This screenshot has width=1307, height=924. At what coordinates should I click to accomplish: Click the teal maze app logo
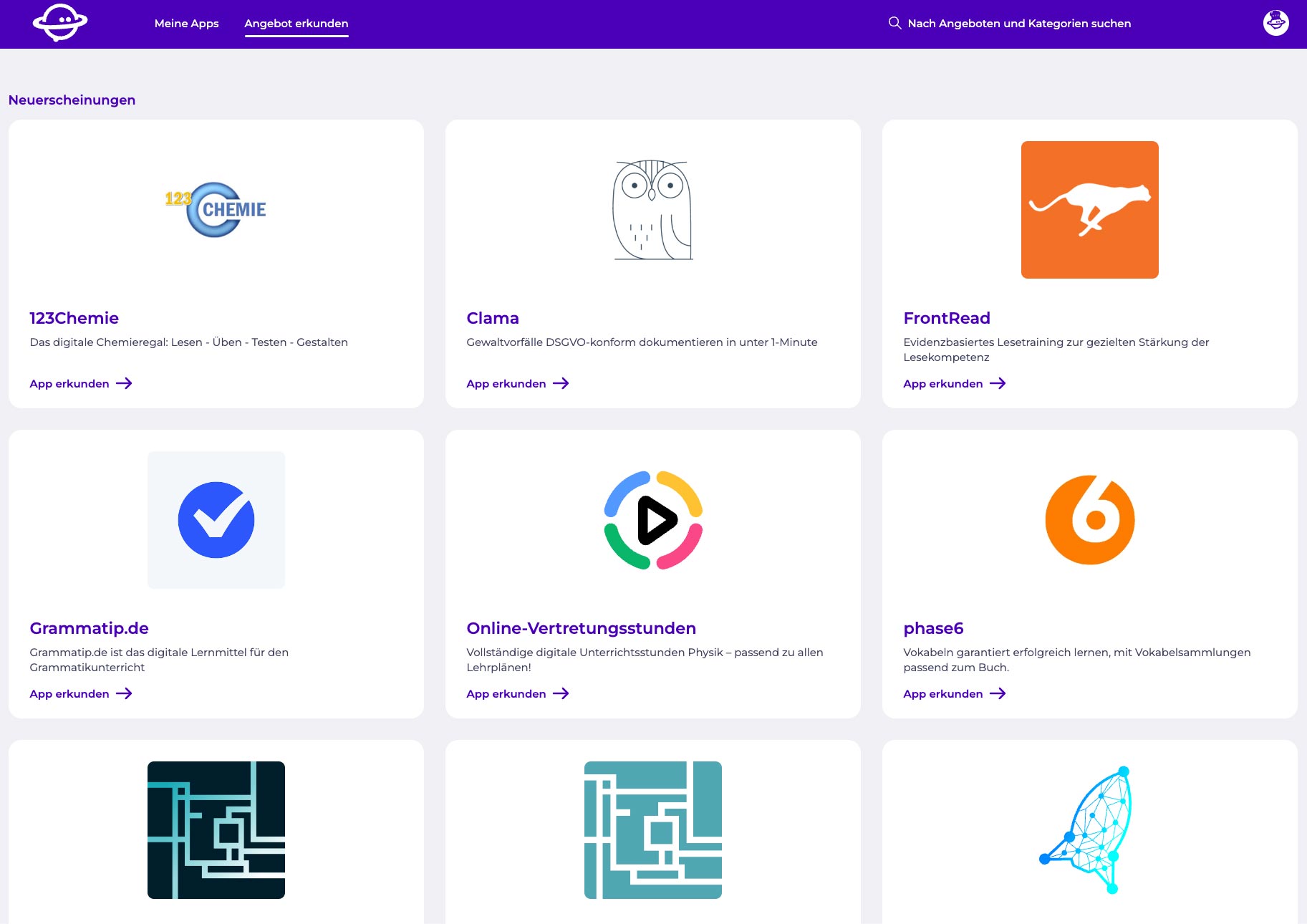652,829
